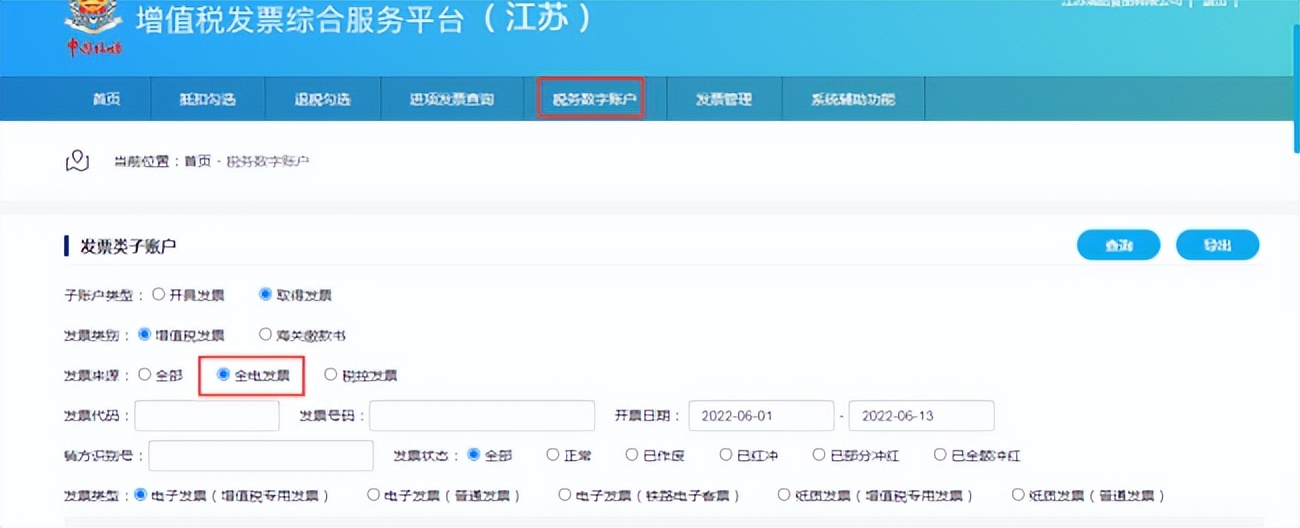Select 纸质发票(增值税专用发票) invoice type
Image resolution: width=1300 pixels, height=528 pixels.
point(784,495)
